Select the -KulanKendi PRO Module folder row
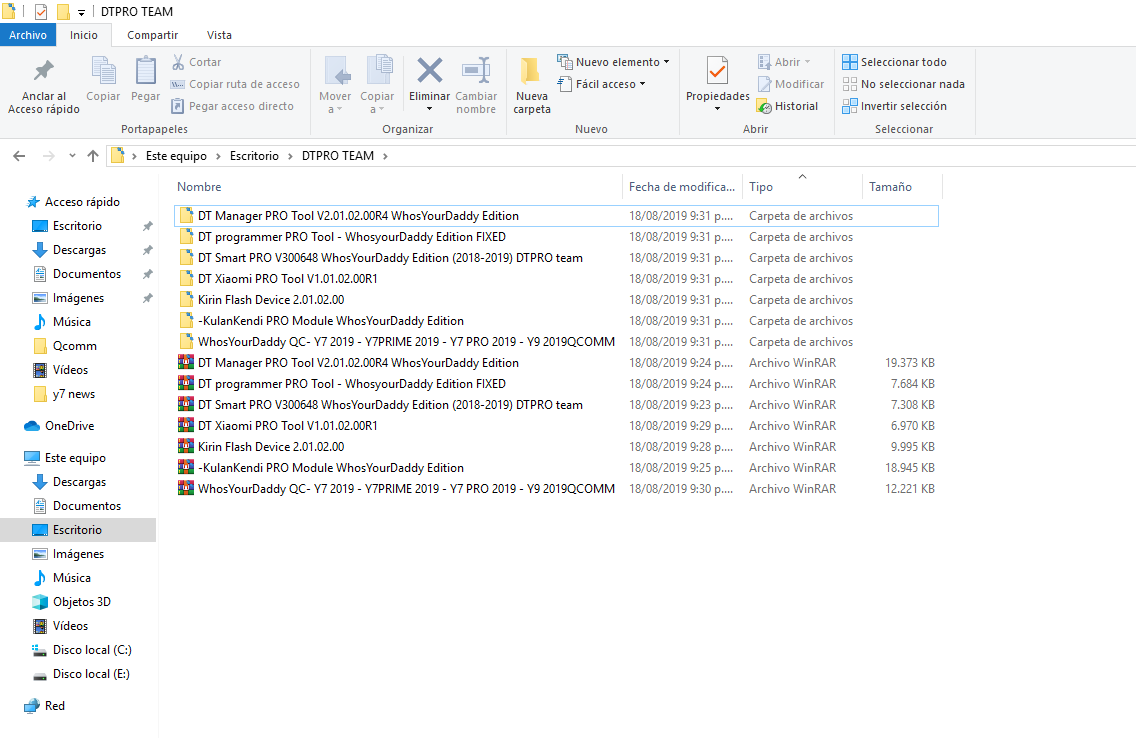1136x738 pixels. 556,321
